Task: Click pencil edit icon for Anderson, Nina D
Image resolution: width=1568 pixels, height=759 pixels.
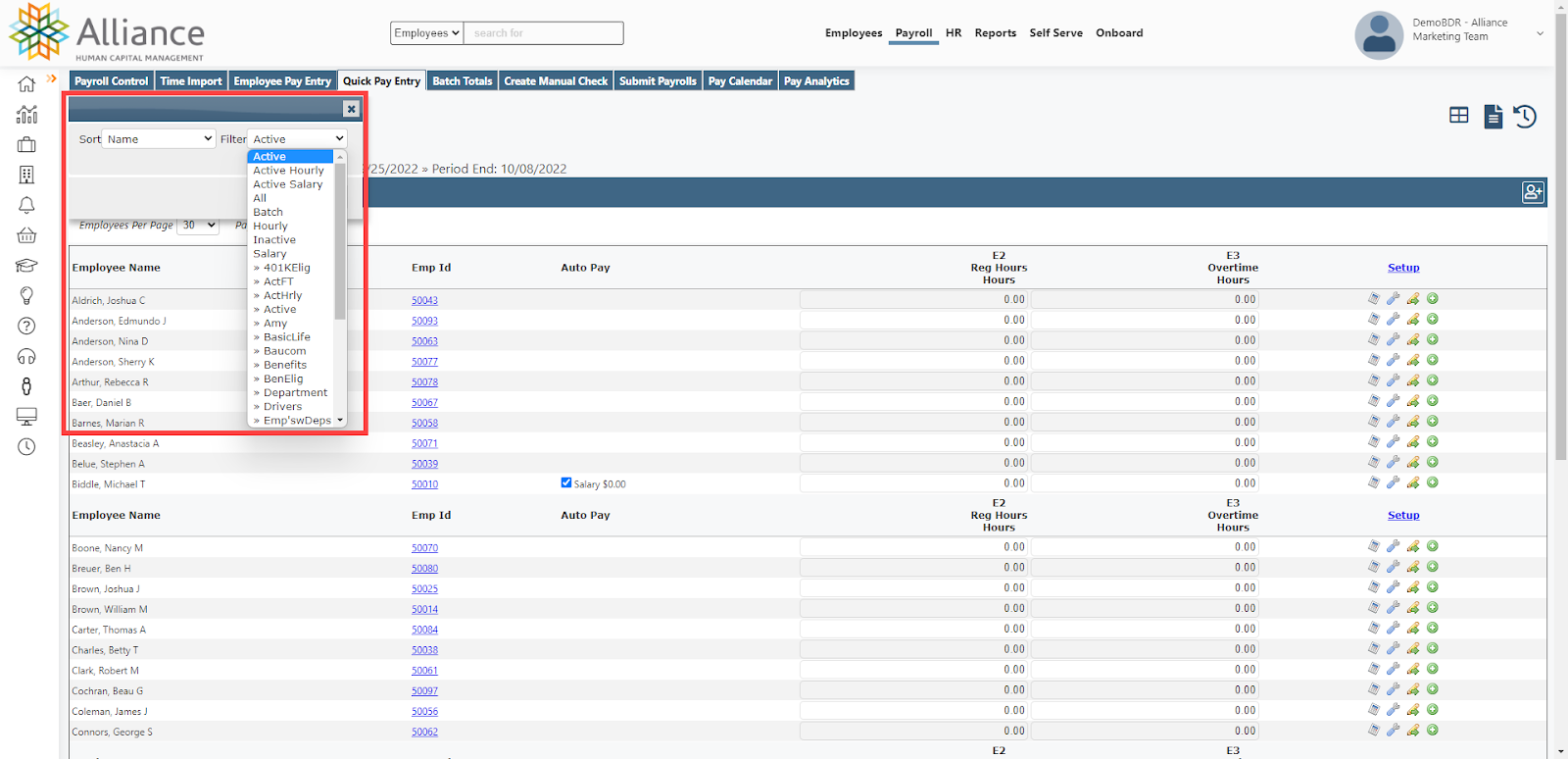Action: pyautogui.click(x=1413, y=340)
